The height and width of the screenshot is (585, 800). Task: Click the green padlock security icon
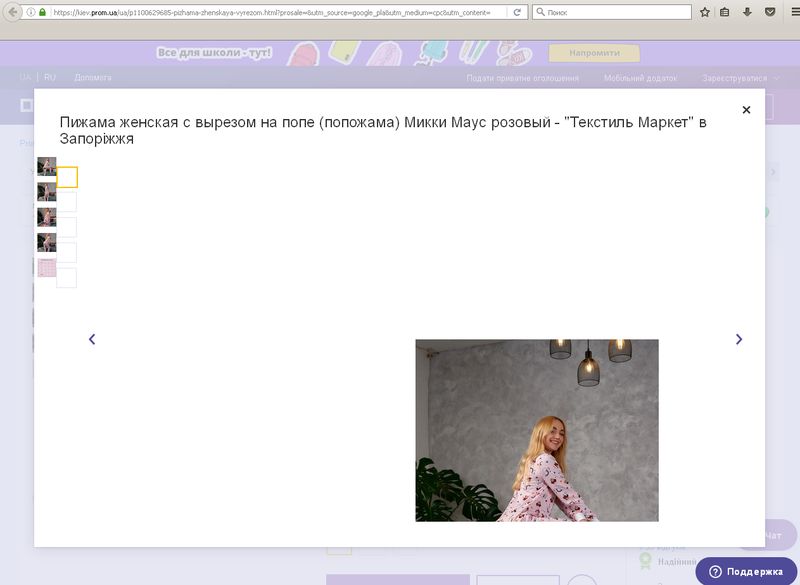click(42, 12)
